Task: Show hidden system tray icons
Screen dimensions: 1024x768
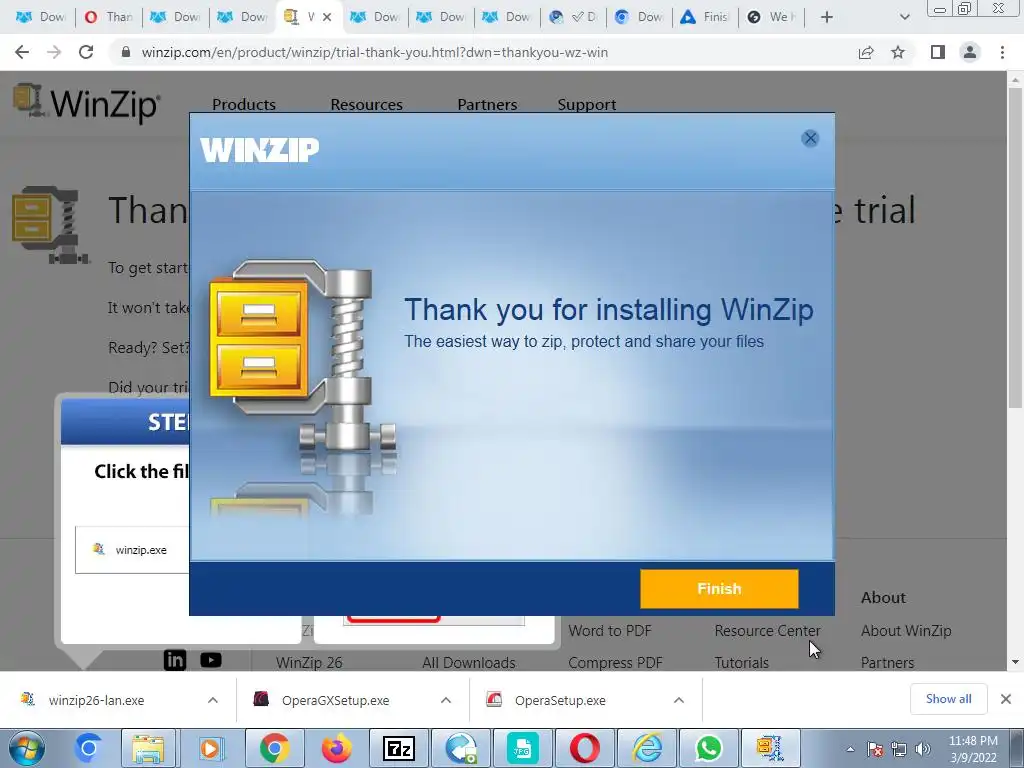Action: [x=850, y=750]
